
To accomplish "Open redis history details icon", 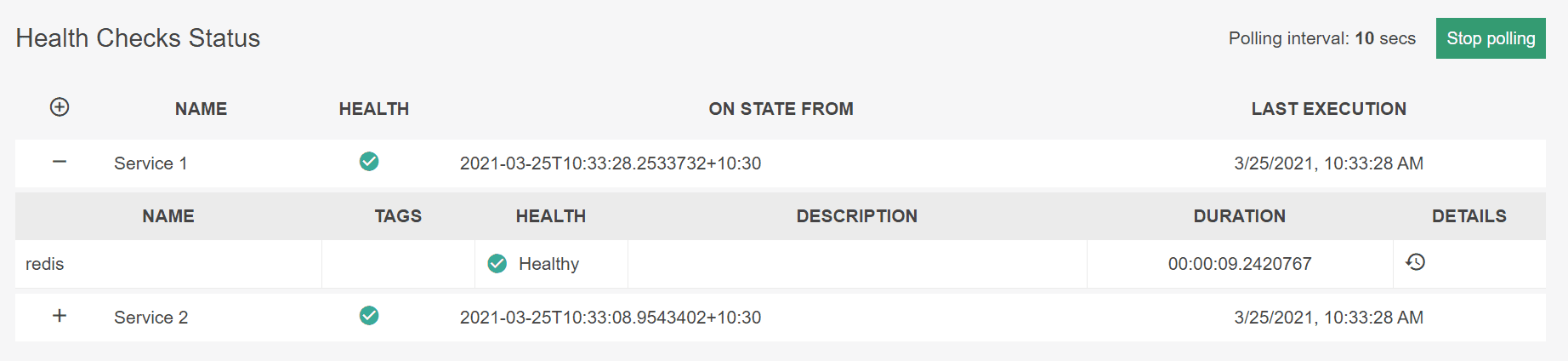I will tap(1416, 262).
